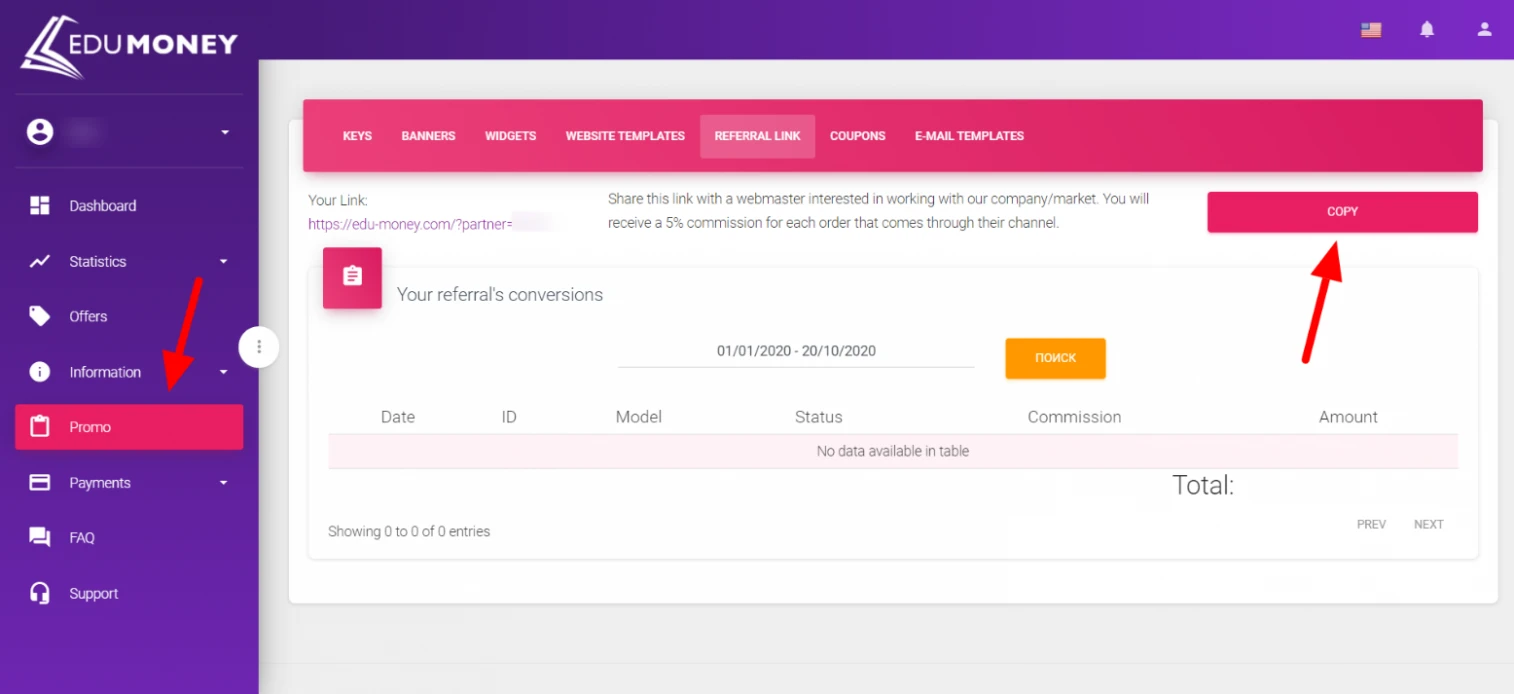
Task: Click the orange ПОИСК search button
Action: coord(1055,358)
